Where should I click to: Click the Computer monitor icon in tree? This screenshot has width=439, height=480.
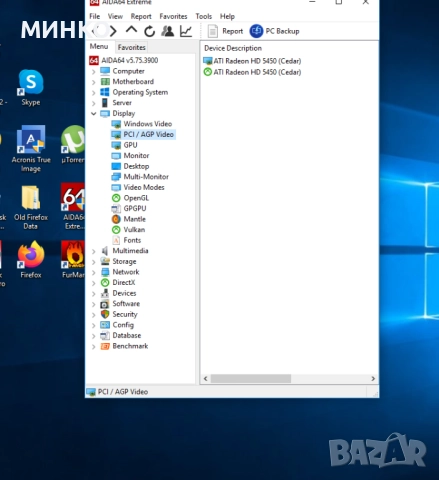click(105, 71)
